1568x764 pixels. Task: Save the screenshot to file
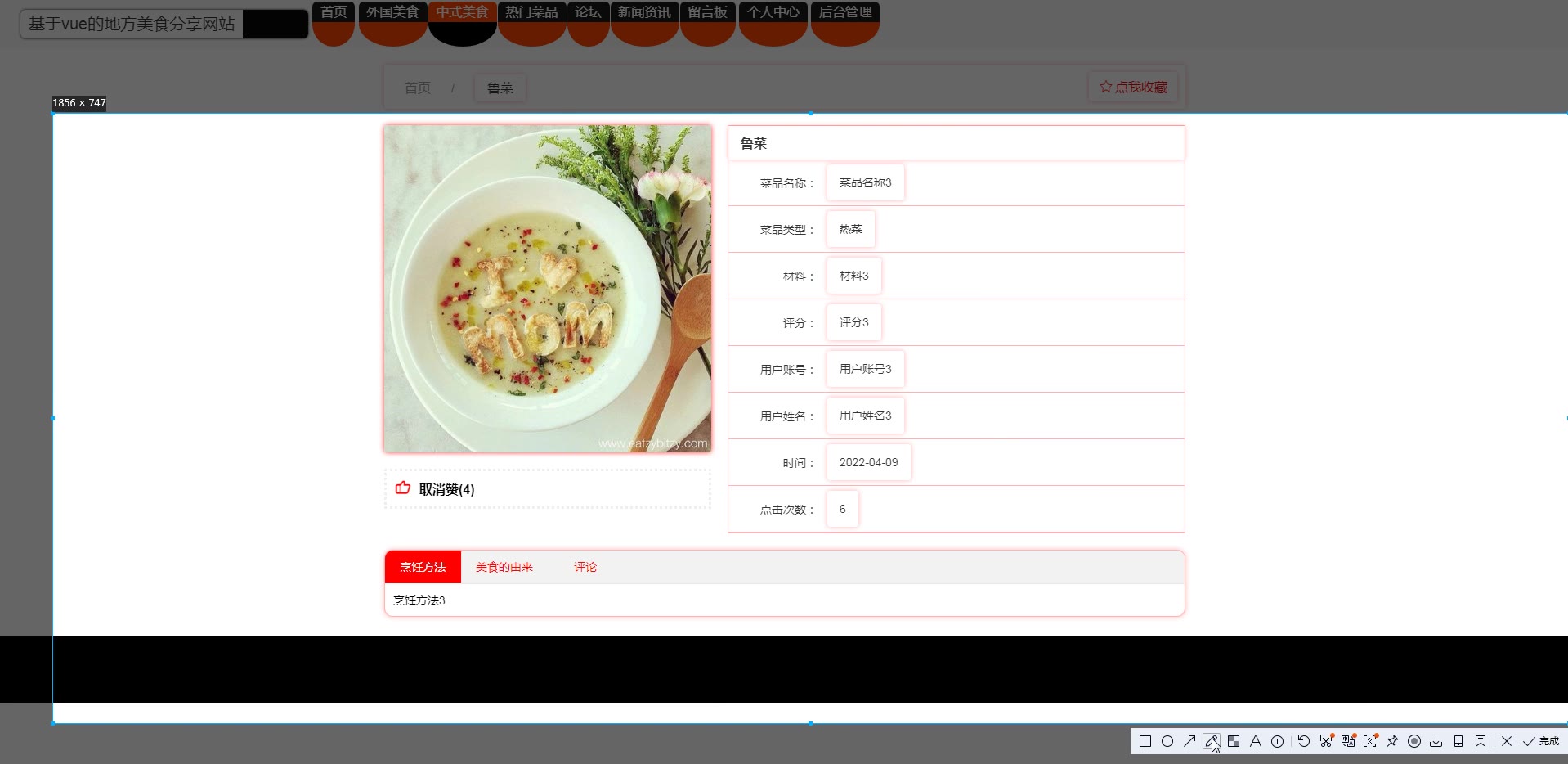[x=1436, y=741]
